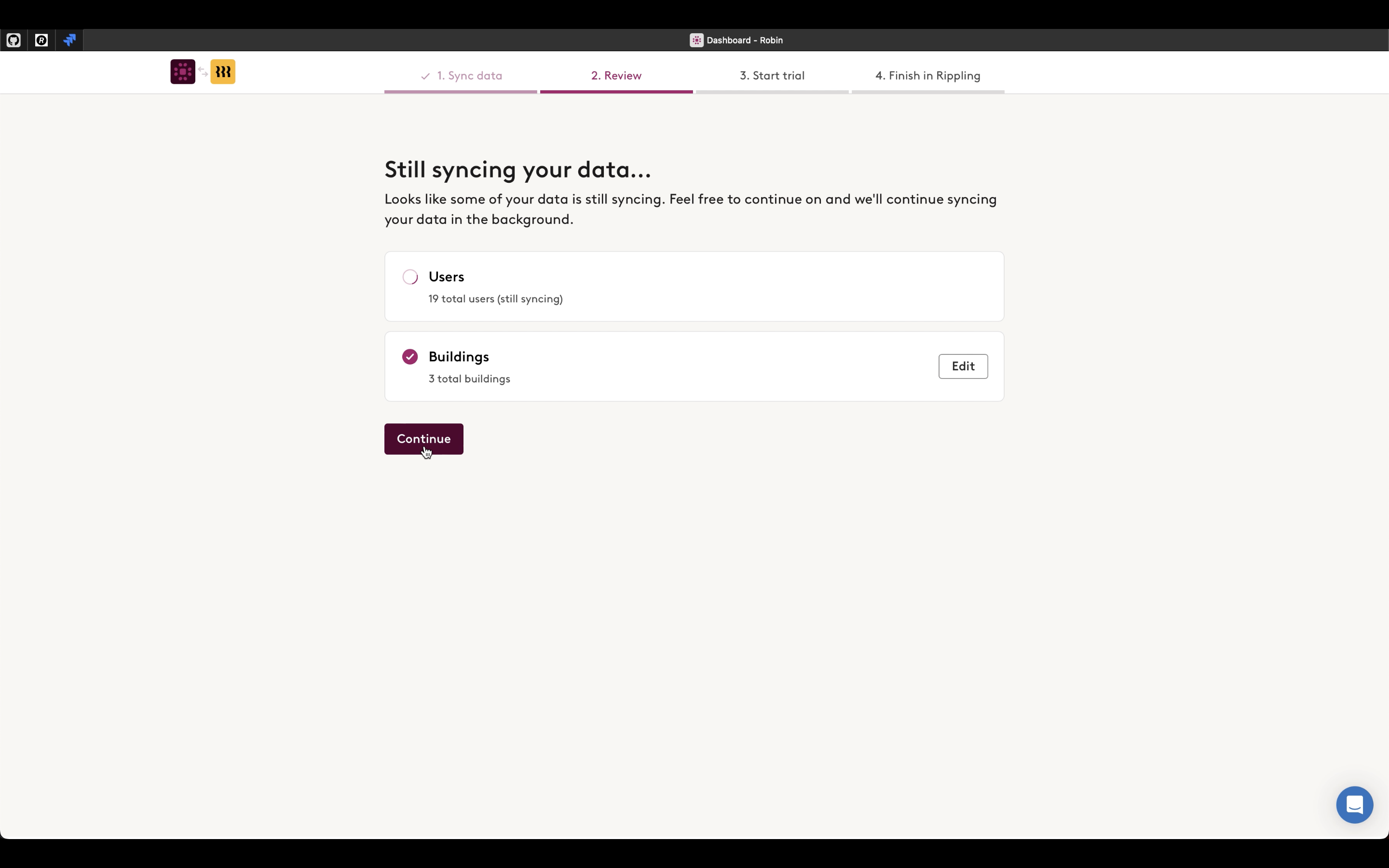Open the GitHub pinned tab
The image size is (1389, 868).
13,40
